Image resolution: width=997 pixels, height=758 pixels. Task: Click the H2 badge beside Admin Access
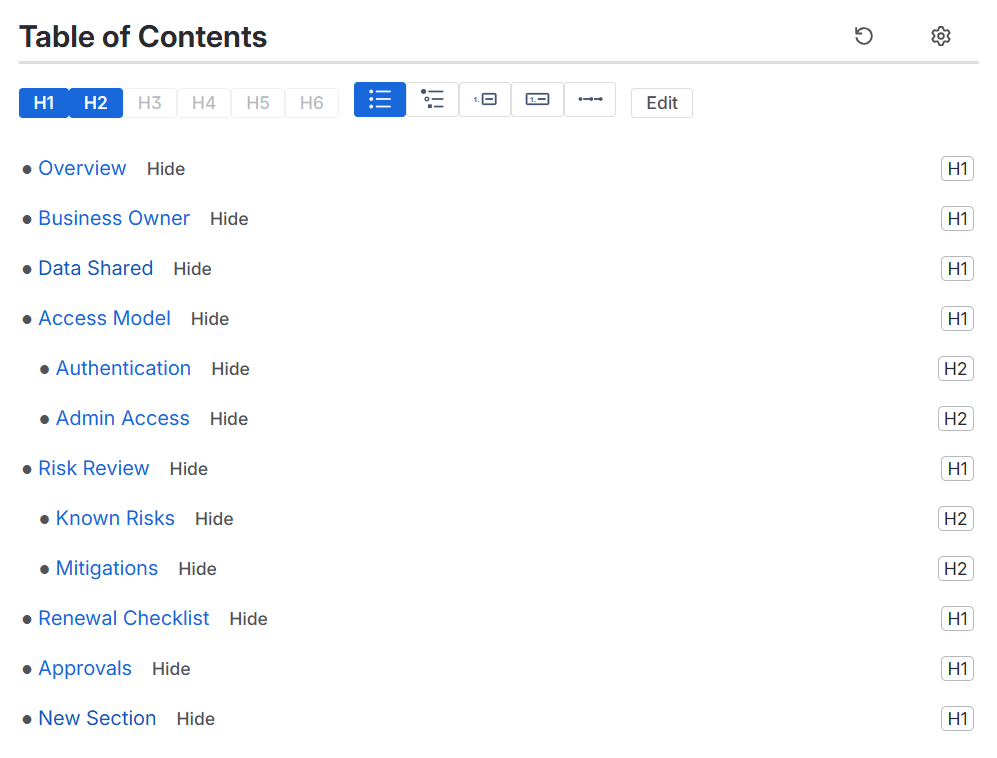[956, 418]
